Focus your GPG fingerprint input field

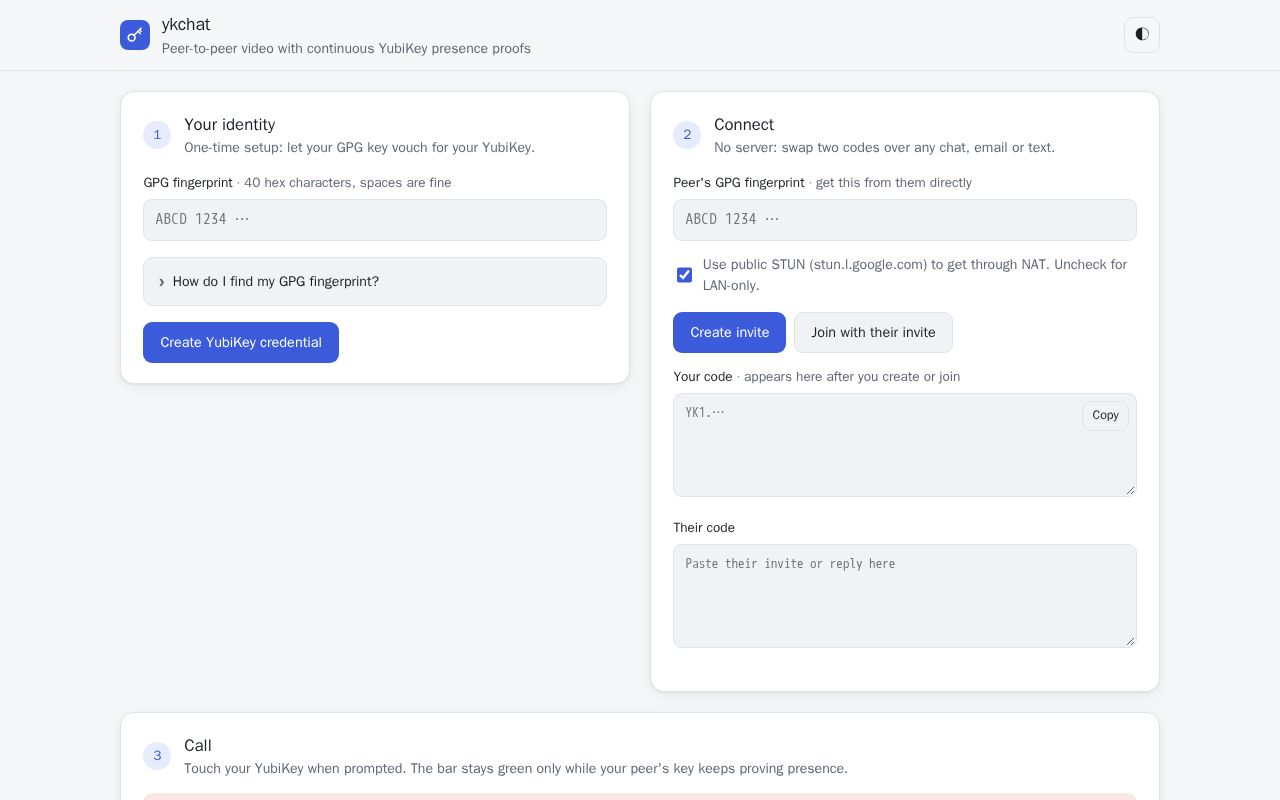pos(375,220)
